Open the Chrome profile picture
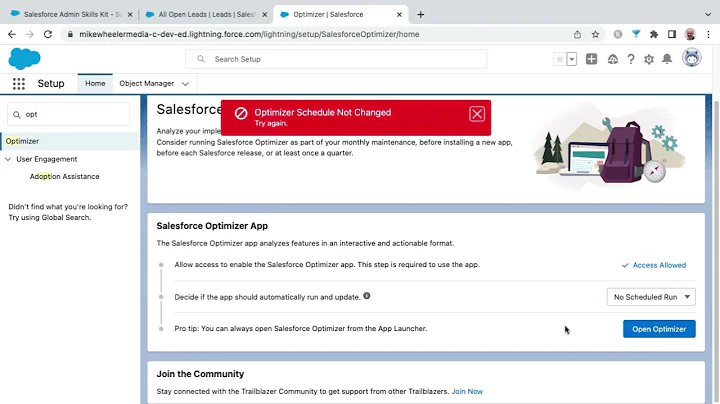 pos(690,34)
